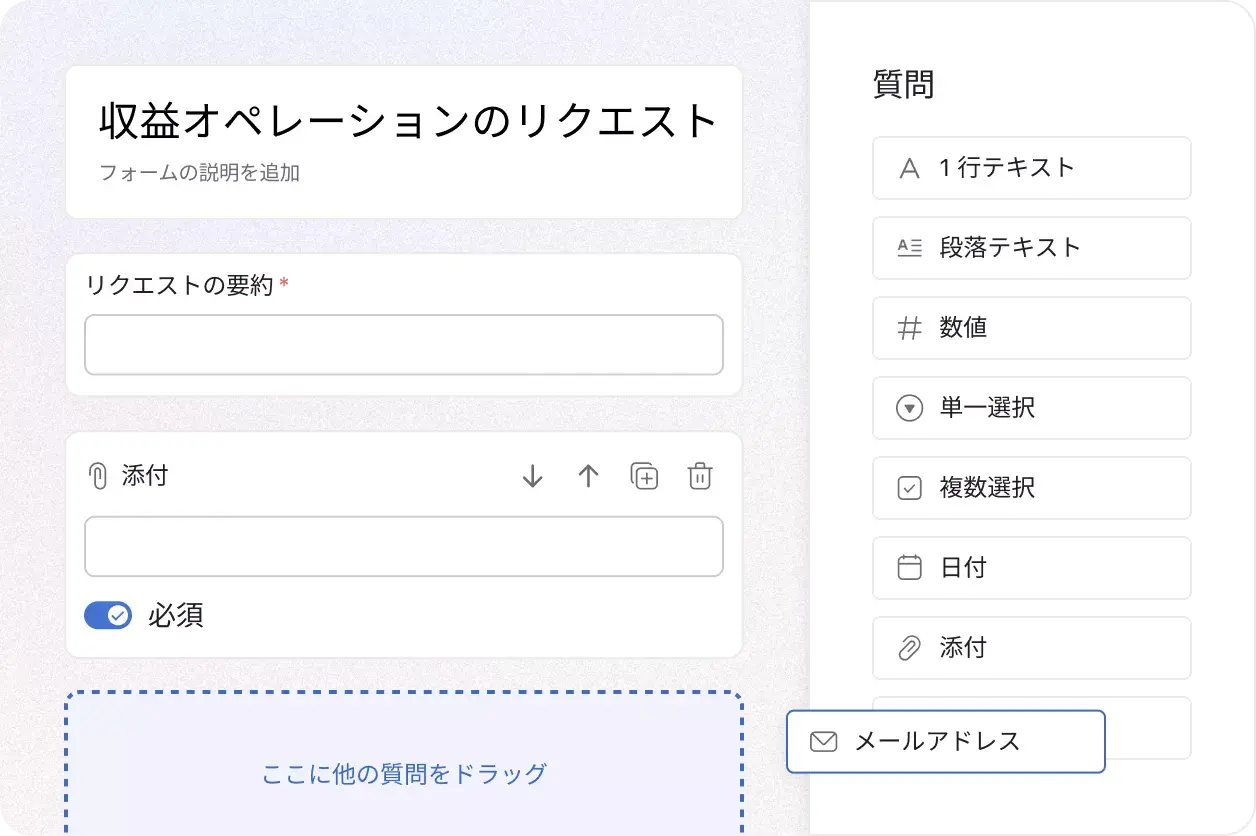Viewport: 1256px width, 836px height.
Task: Click the letter A icon for 1行テキスト
Action: click(x=909, y=168)
